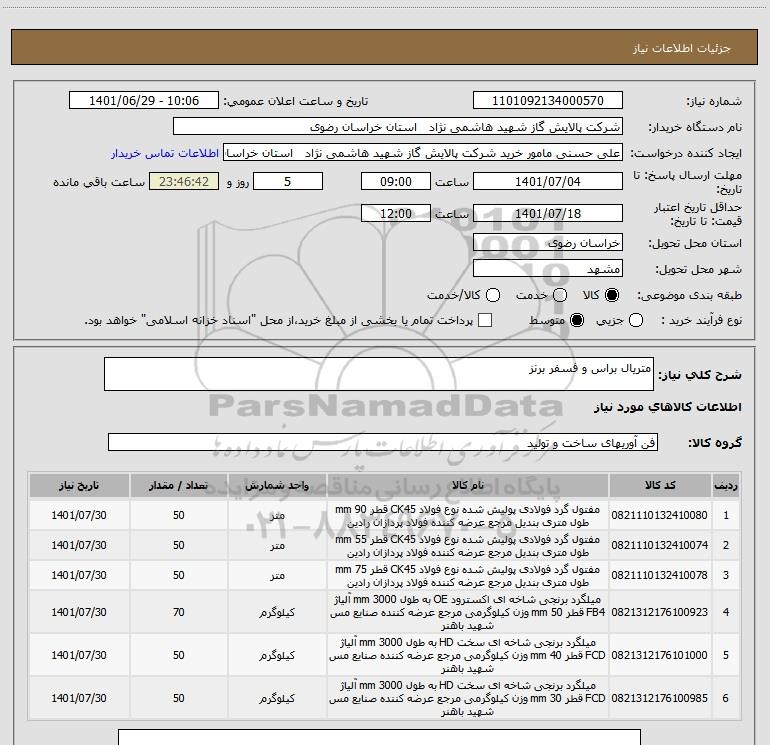The width and height of the screenshot is (770, 745).
Task: Click the announcement date field 1401/06/29 - 10:06
Action: click(x=144, y=101)
